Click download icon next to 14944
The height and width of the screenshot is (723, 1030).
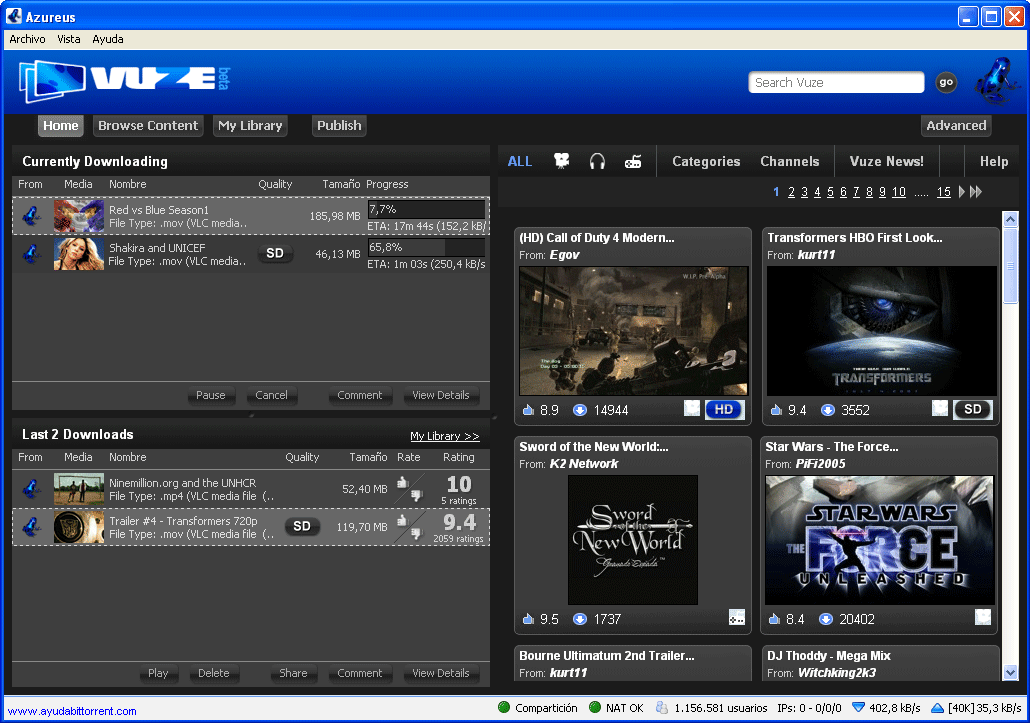click(579, 410)
